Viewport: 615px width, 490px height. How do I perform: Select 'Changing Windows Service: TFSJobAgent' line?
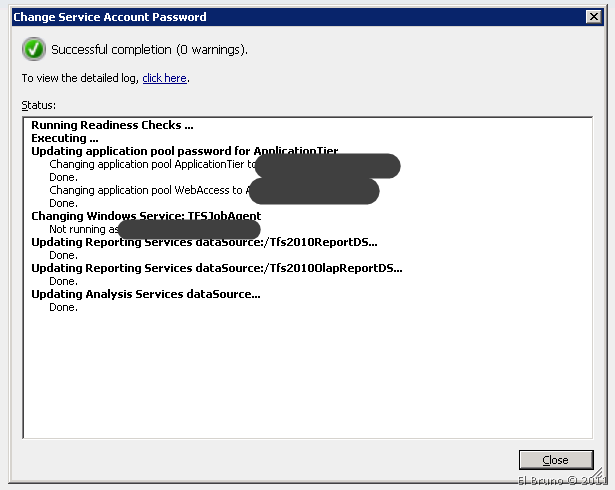pyautogui.click(x=146, y=216)
